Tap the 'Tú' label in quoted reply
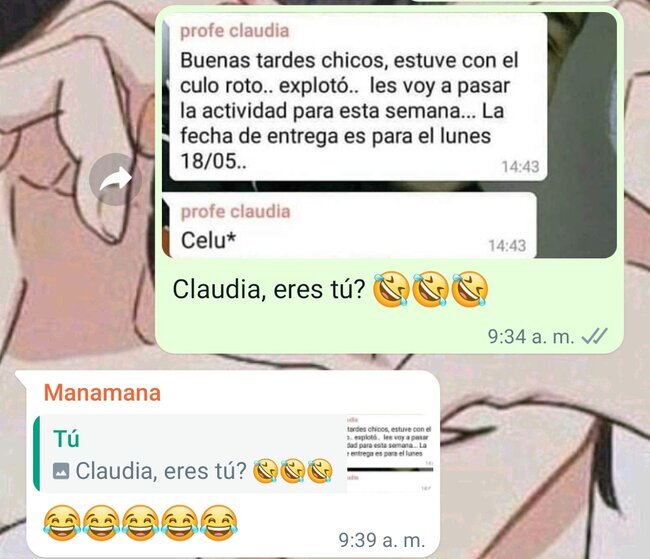 (x=66, y=439)
